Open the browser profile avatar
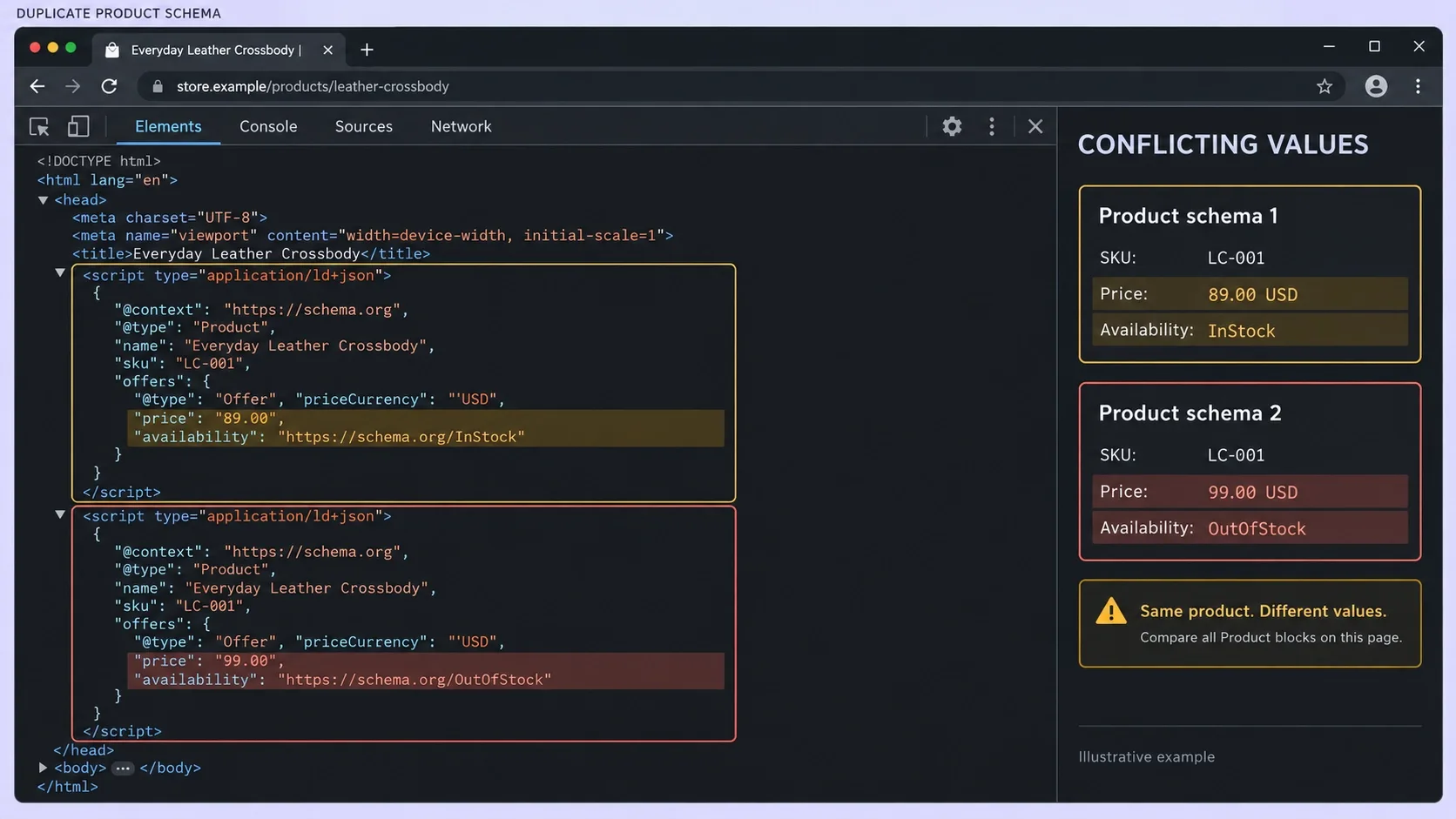The image size is (1456, 819). 1376,86
